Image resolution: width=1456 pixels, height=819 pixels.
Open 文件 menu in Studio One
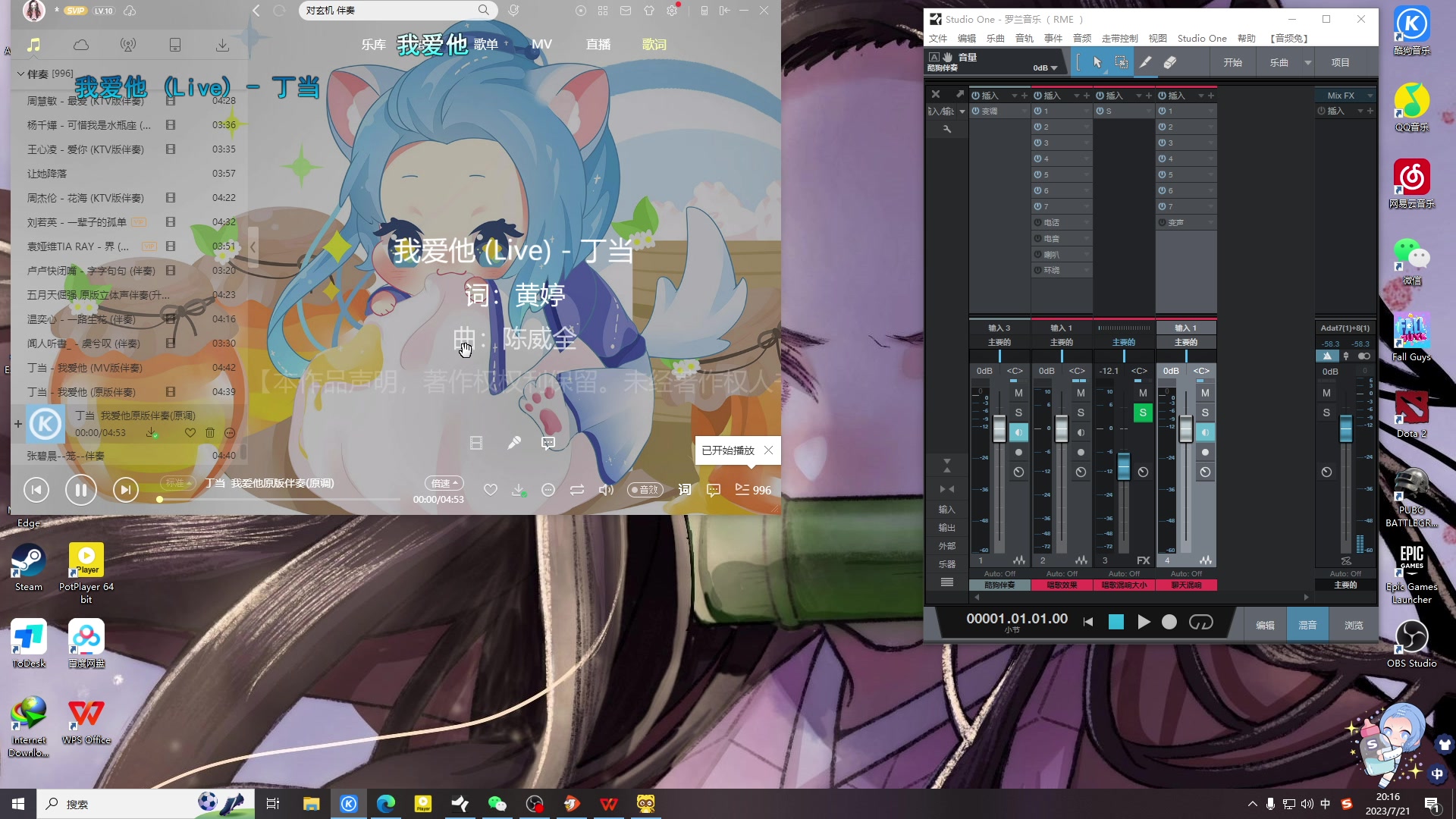pos(938,38)
